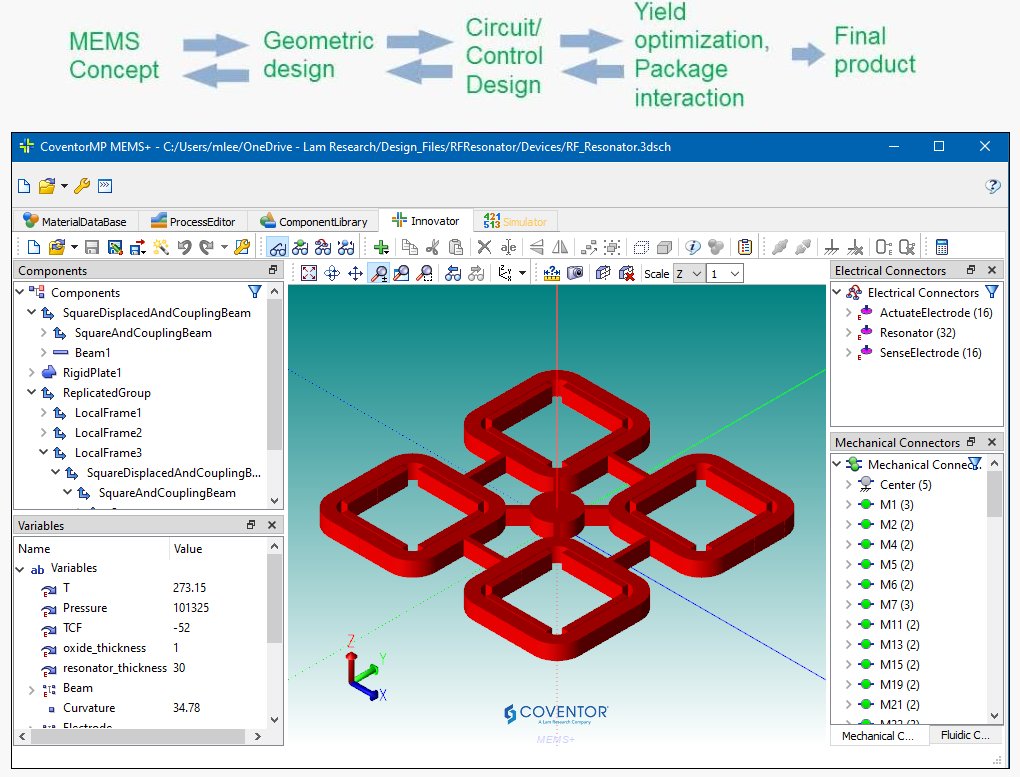Collapse the ReplicatedGroup tree node
Image resolution: width=1020 pixels, height=777 pixels.
31,392
